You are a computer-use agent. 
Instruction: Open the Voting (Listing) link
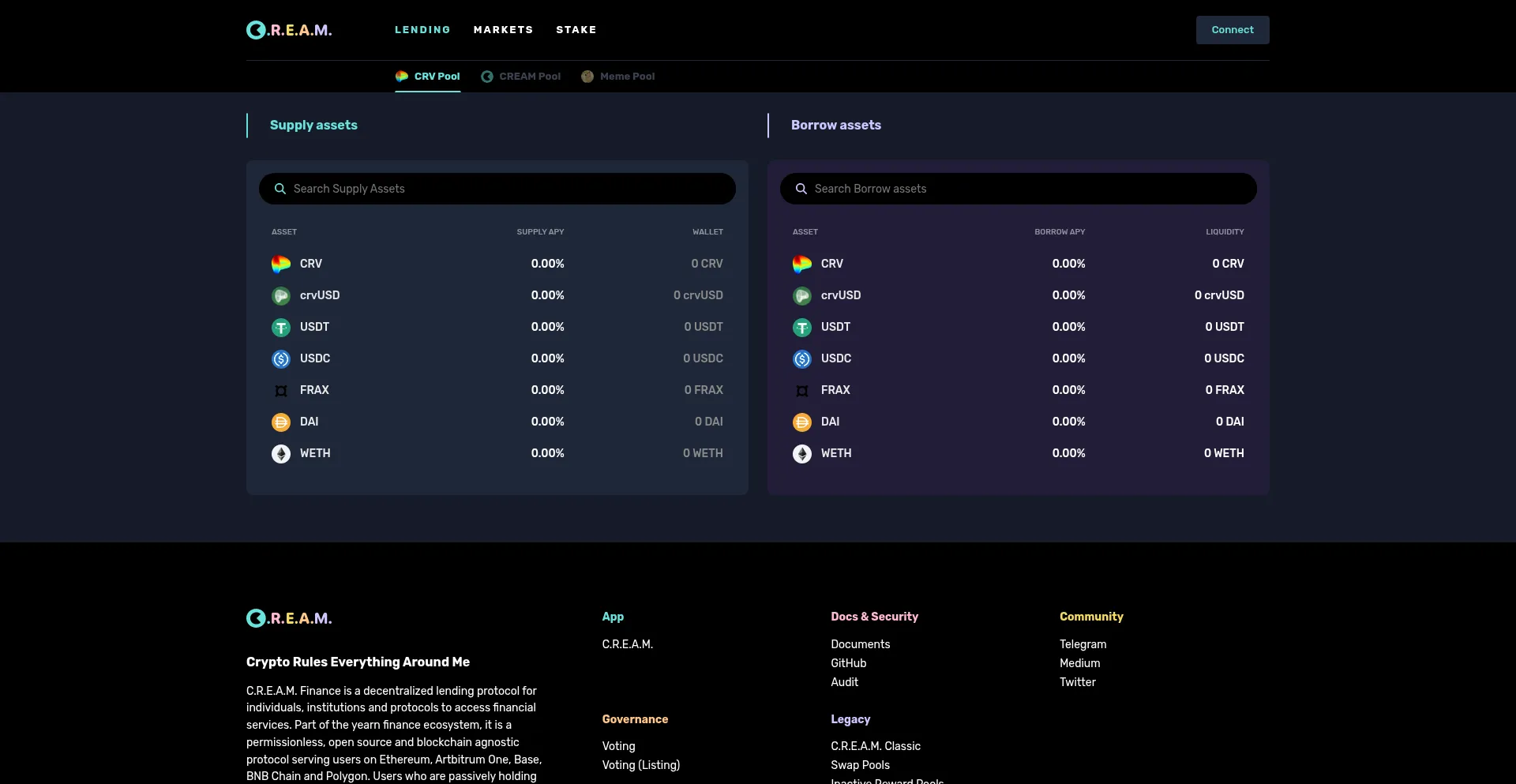click(640, 765)
